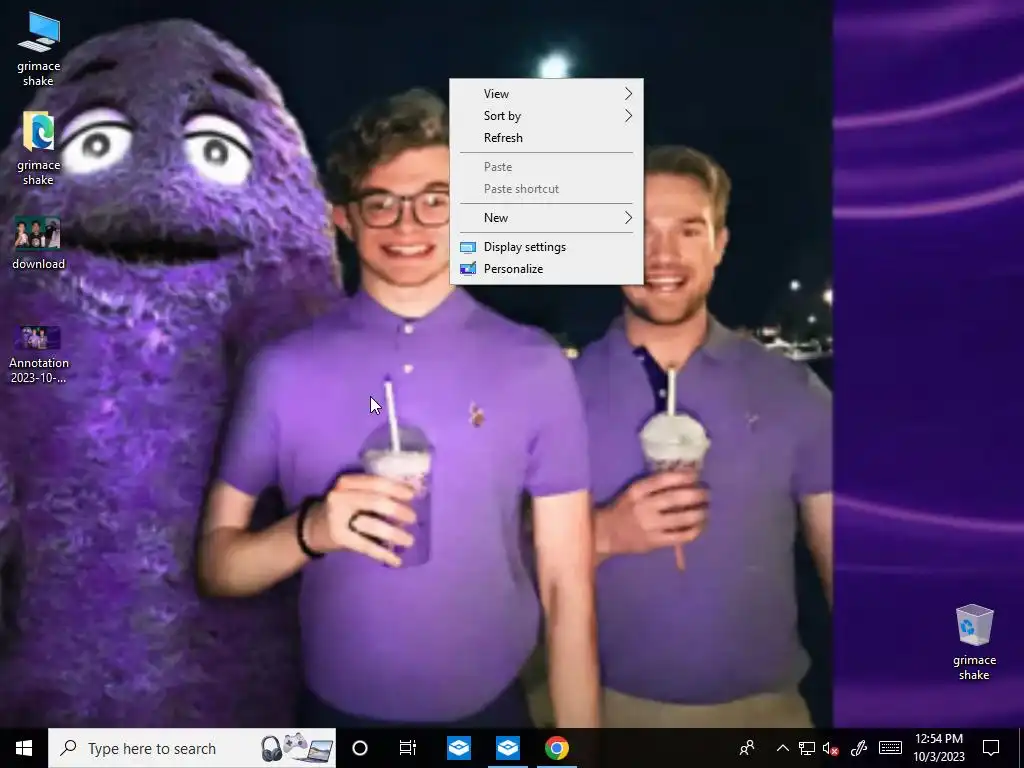Open the New submenu
The height and width of the screenshot is (768, 1024).
[x=547, y=217]
